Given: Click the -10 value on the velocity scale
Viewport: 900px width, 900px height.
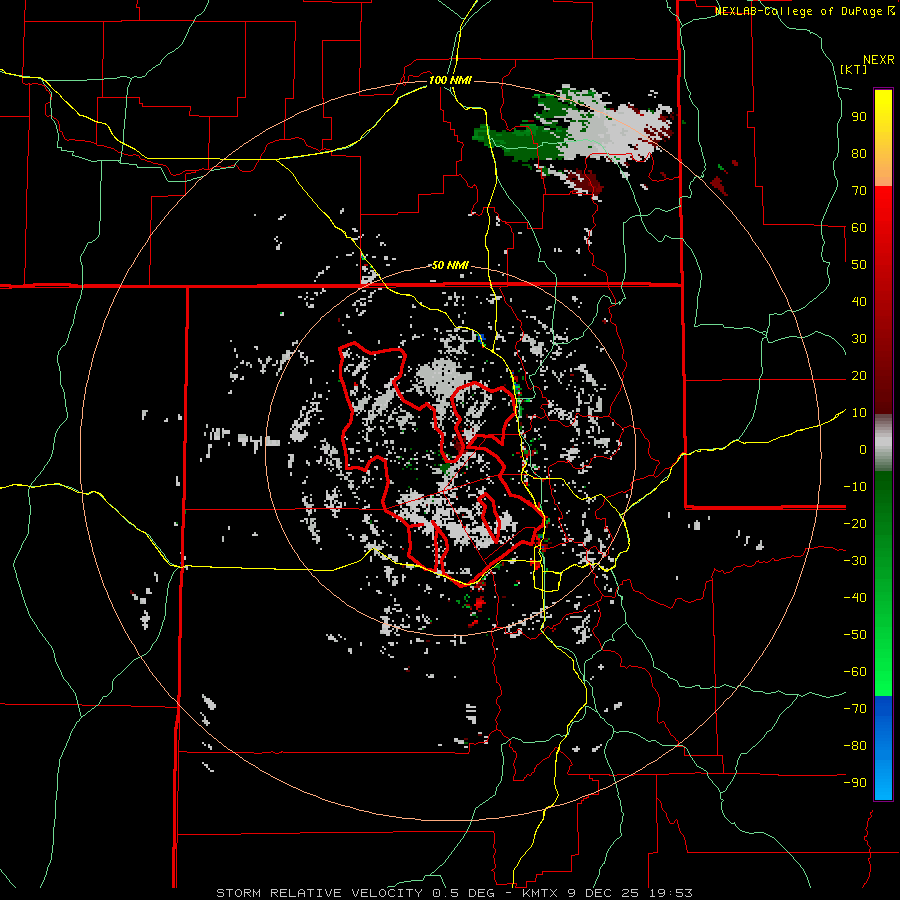Looking at the screenshot, I should [x=855, y=487].
